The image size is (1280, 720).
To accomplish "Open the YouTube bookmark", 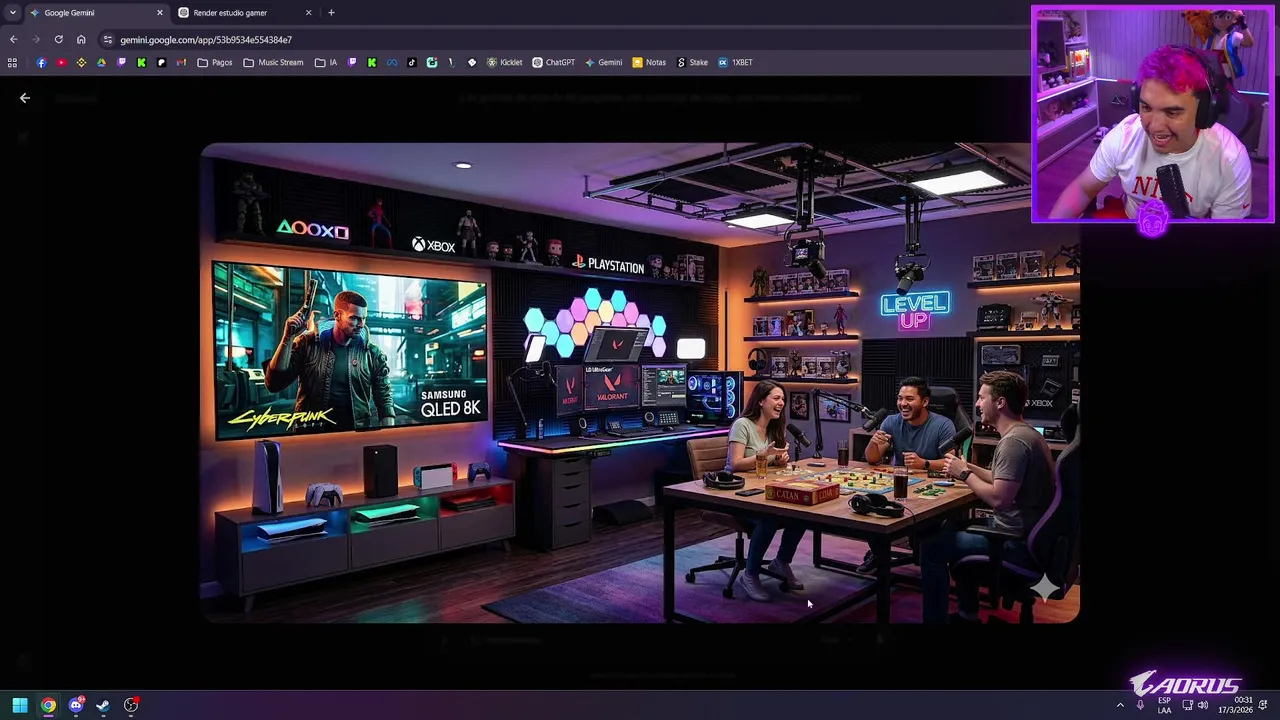I will click(x=61, y=62).
